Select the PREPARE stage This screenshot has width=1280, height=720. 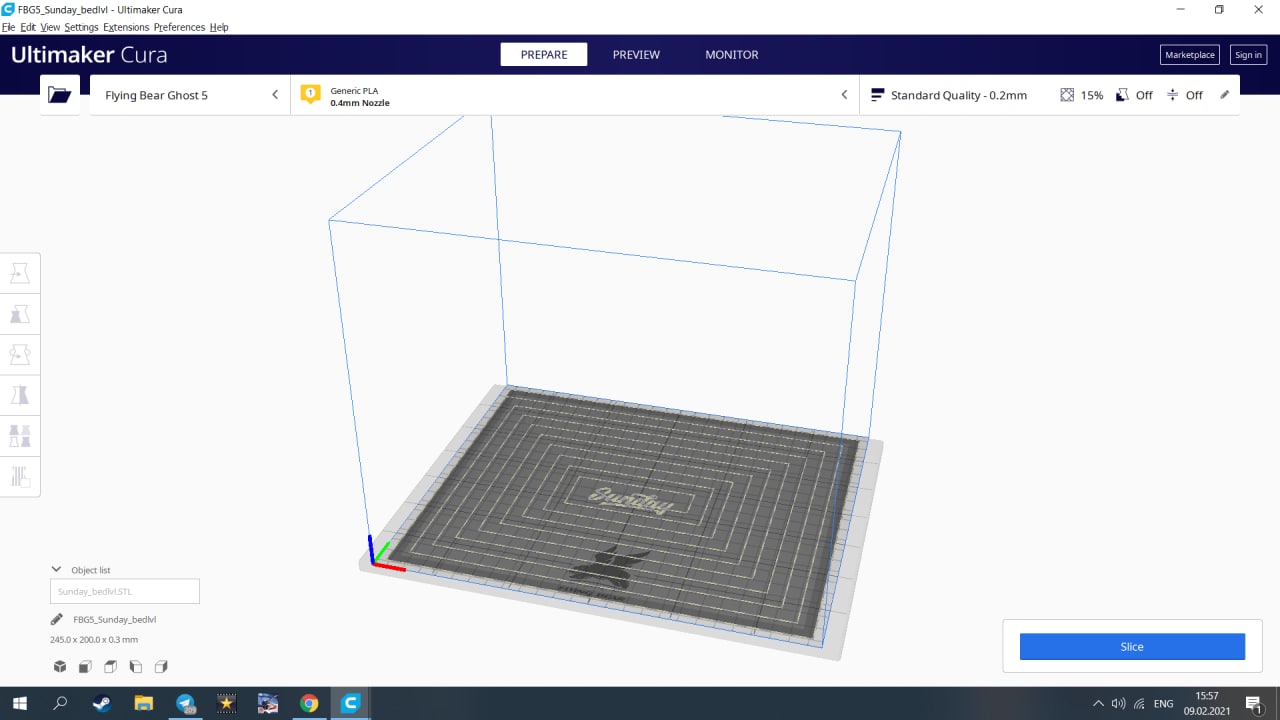544,55
